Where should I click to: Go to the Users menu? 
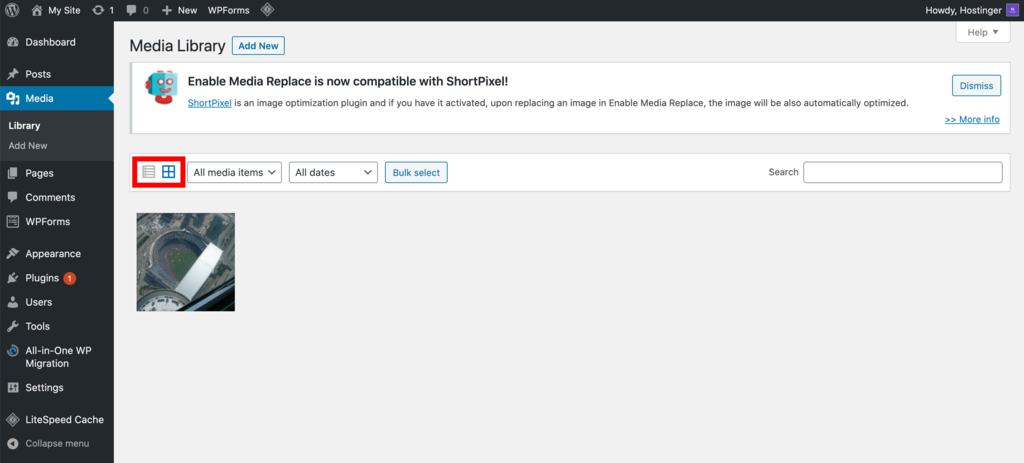point(39,302)
